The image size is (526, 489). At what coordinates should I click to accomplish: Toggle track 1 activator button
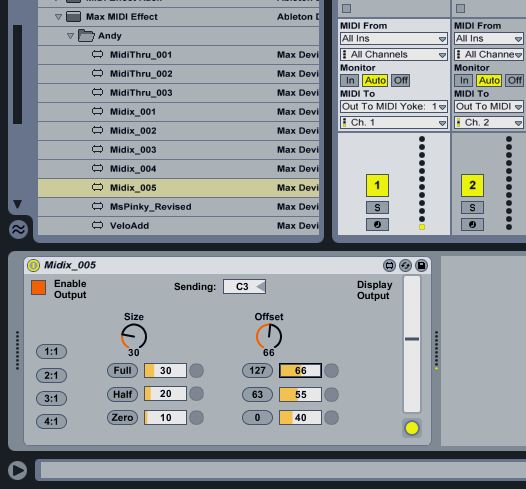click(377, 185)
